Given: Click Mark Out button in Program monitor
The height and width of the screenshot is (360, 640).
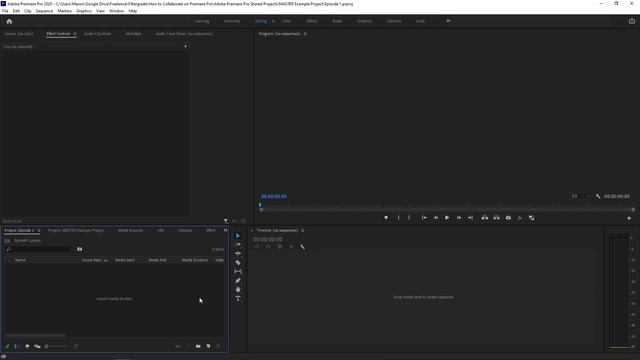Looking at the screenshot, I should (x=409, y=218).
